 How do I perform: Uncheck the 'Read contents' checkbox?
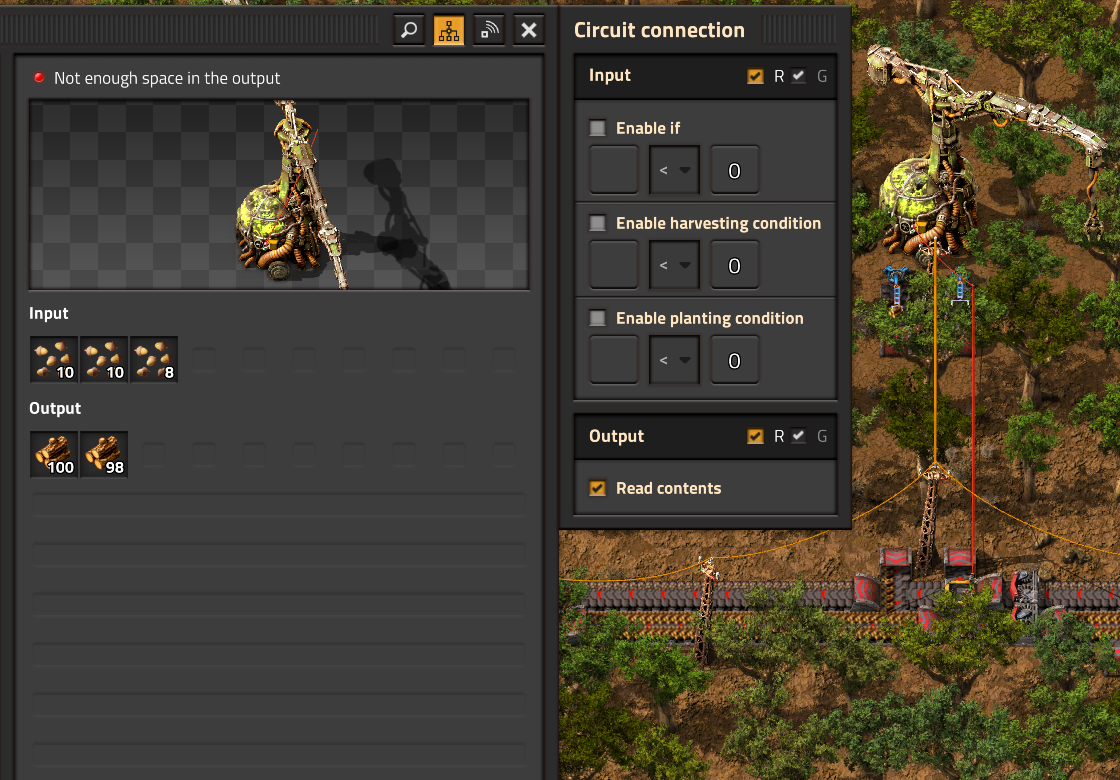tap(597, 488)
